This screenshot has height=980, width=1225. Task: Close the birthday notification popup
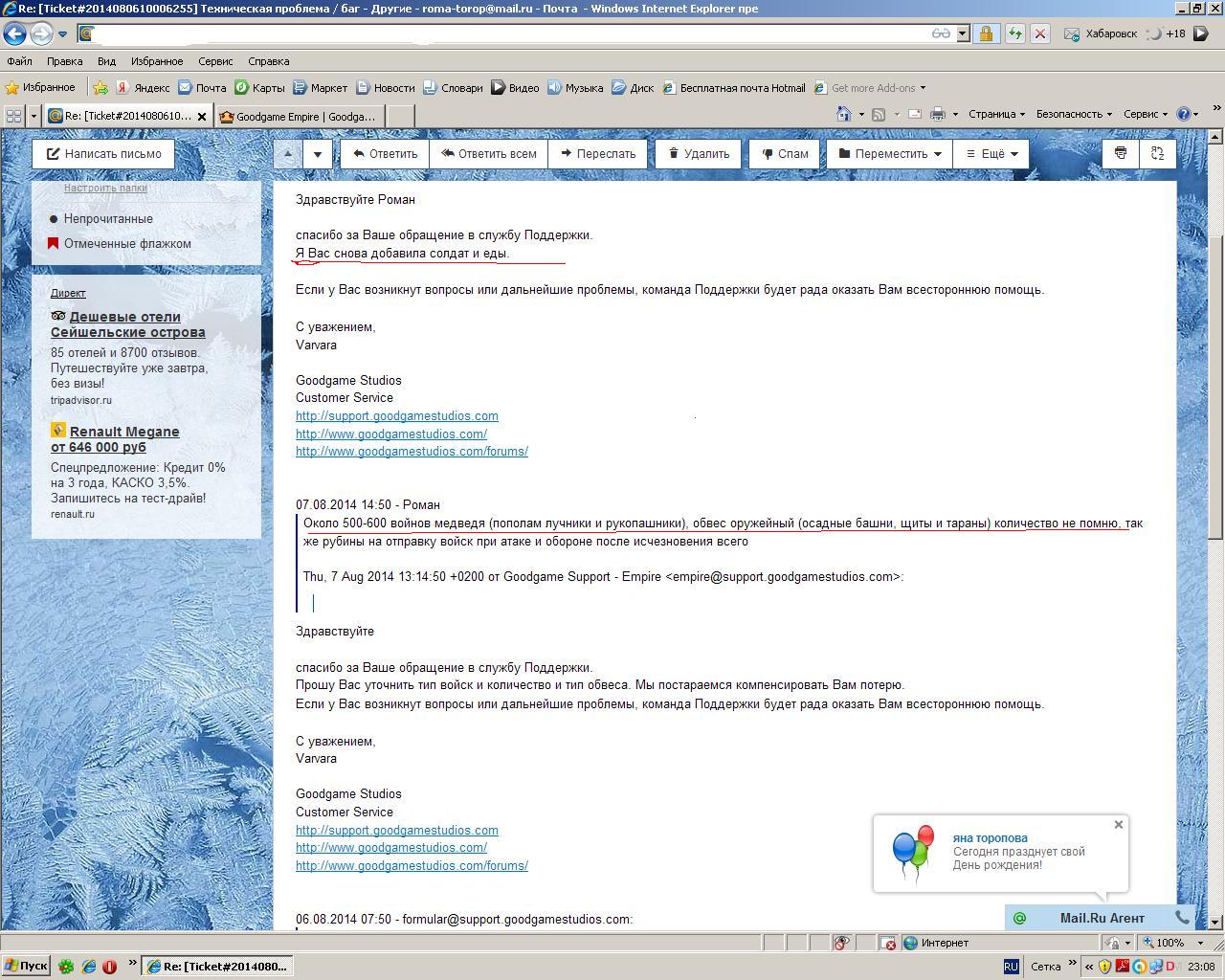point(1118,824)
